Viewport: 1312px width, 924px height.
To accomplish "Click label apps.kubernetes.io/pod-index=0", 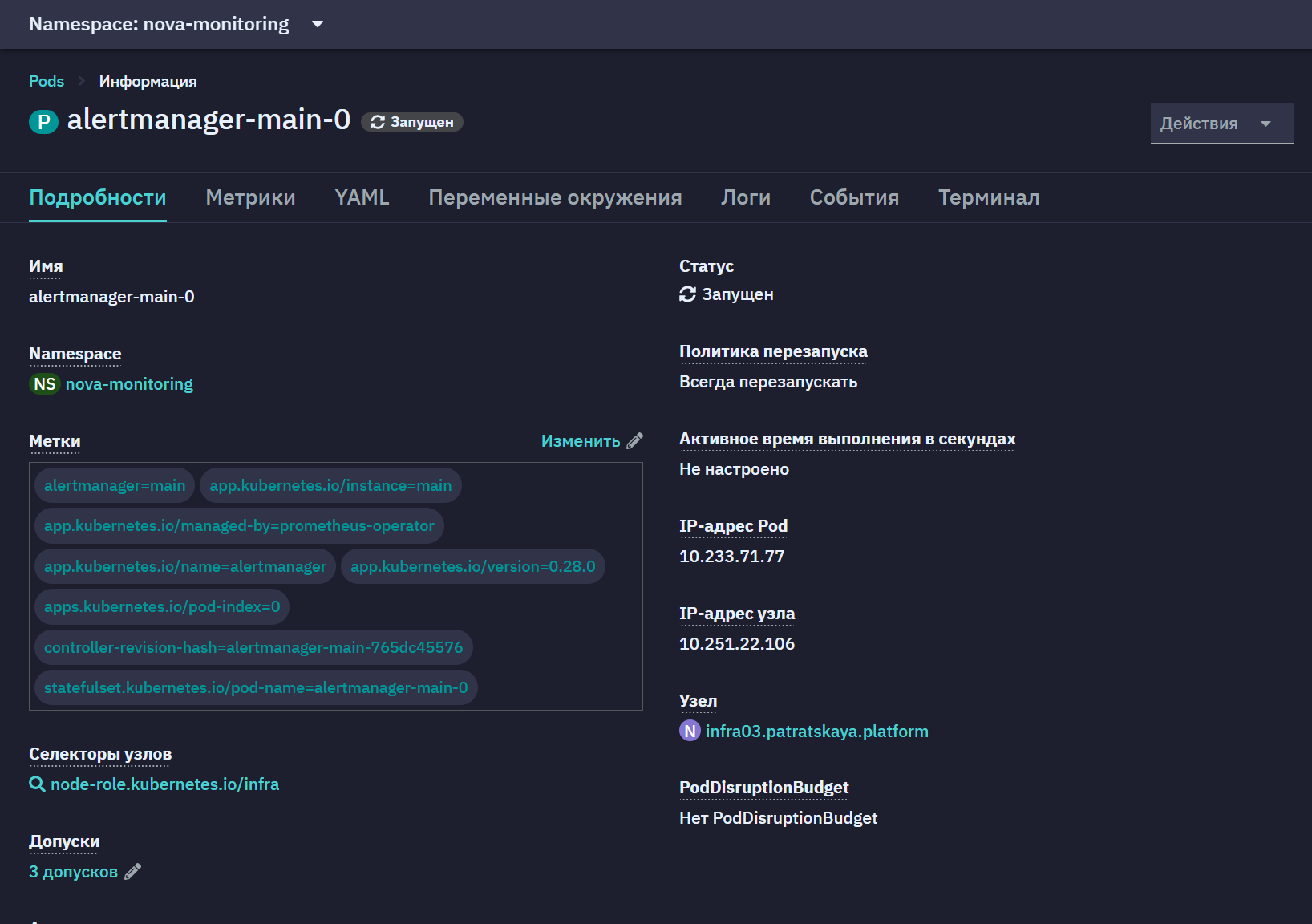I will (x=162, y=606).
